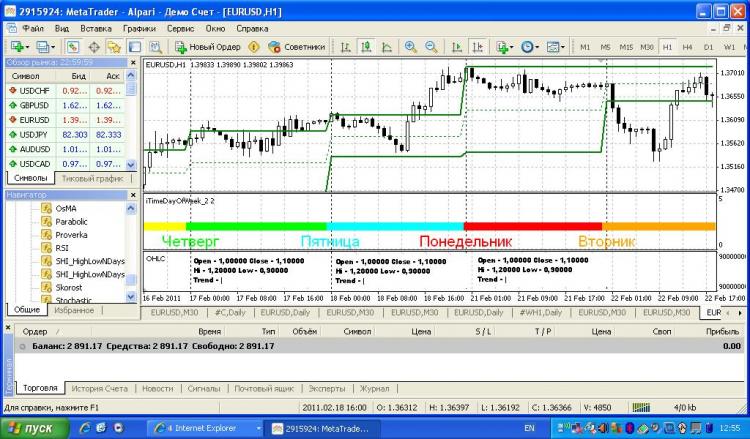
Task: Select the D1 timeframe
Action: pyautogui.click(x=708, y=47)
